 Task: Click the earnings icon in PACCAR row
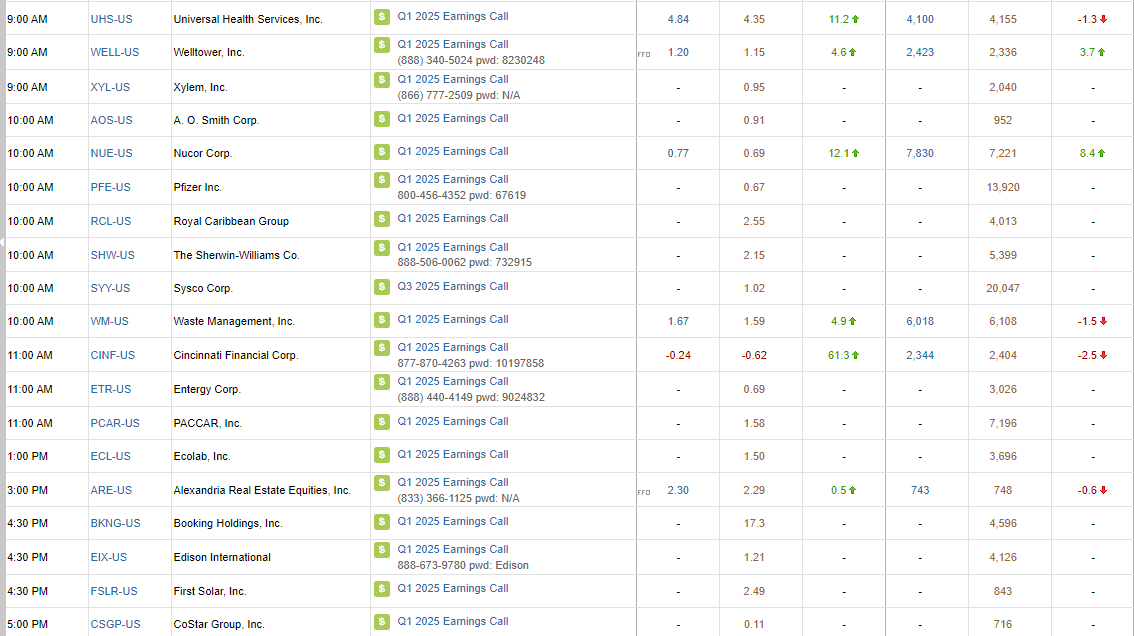point(382,421)
